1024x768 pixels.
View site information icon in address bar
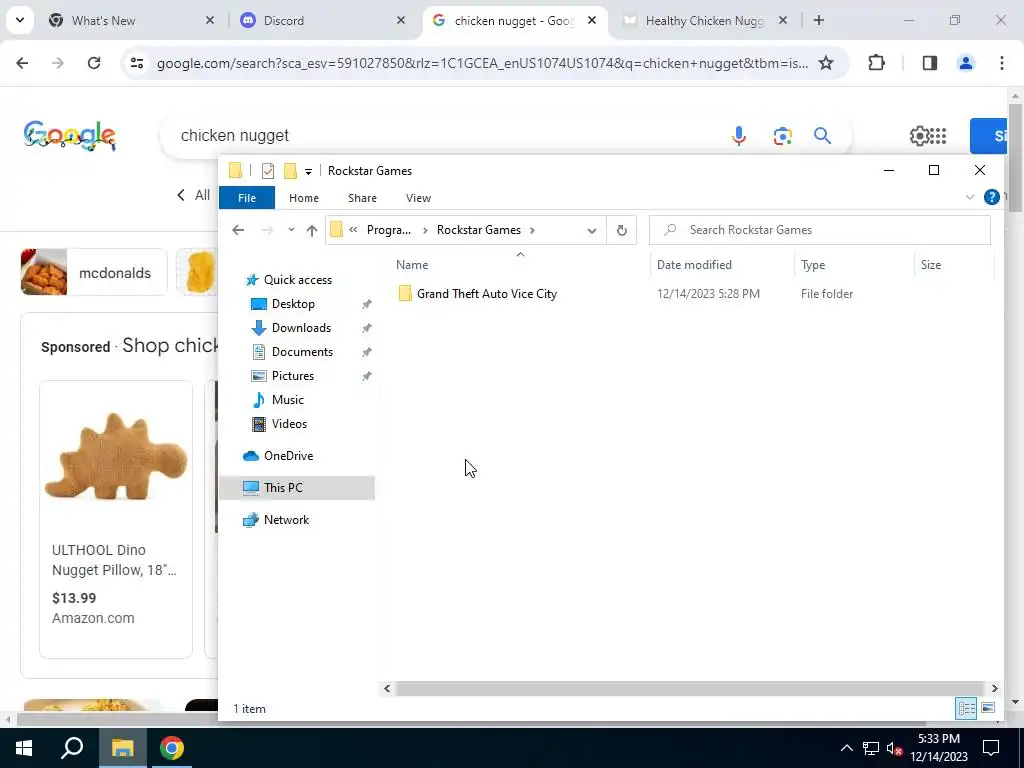pos(136,63)
